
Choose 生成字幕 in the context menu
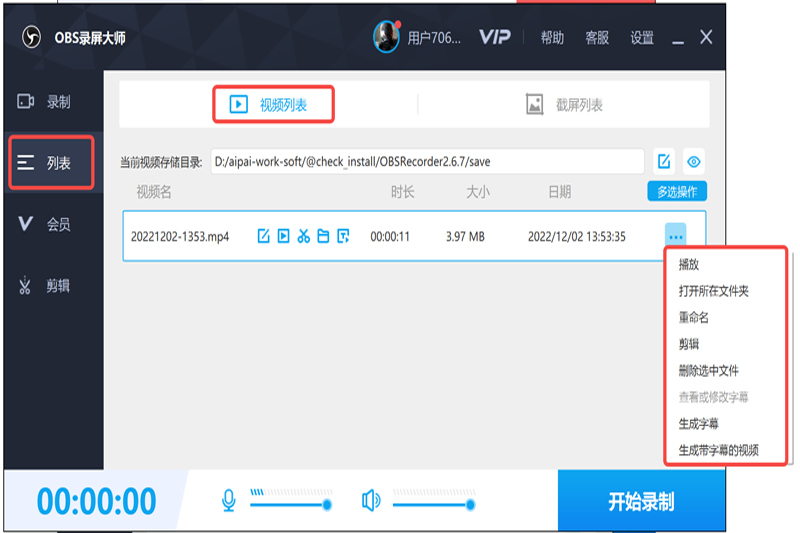tap(698, 424)
